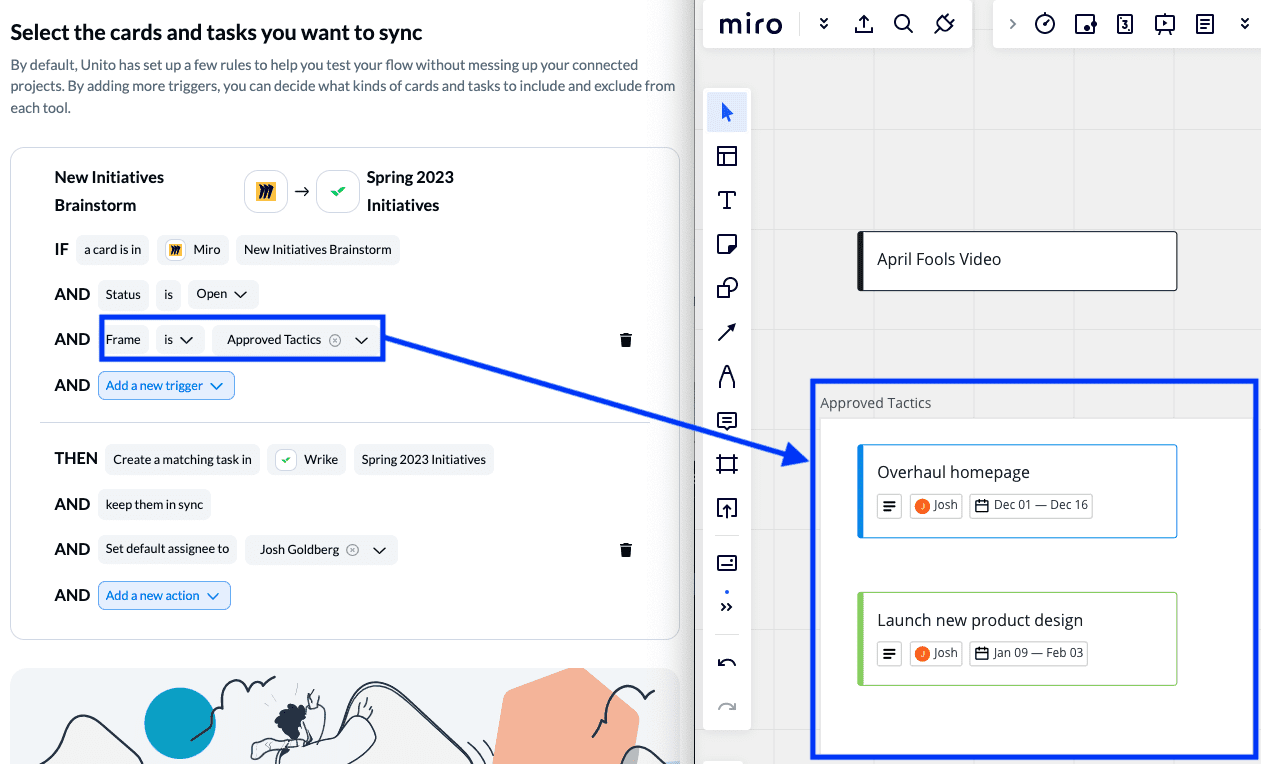Click the 'Frame' field chip

[123, 340]
